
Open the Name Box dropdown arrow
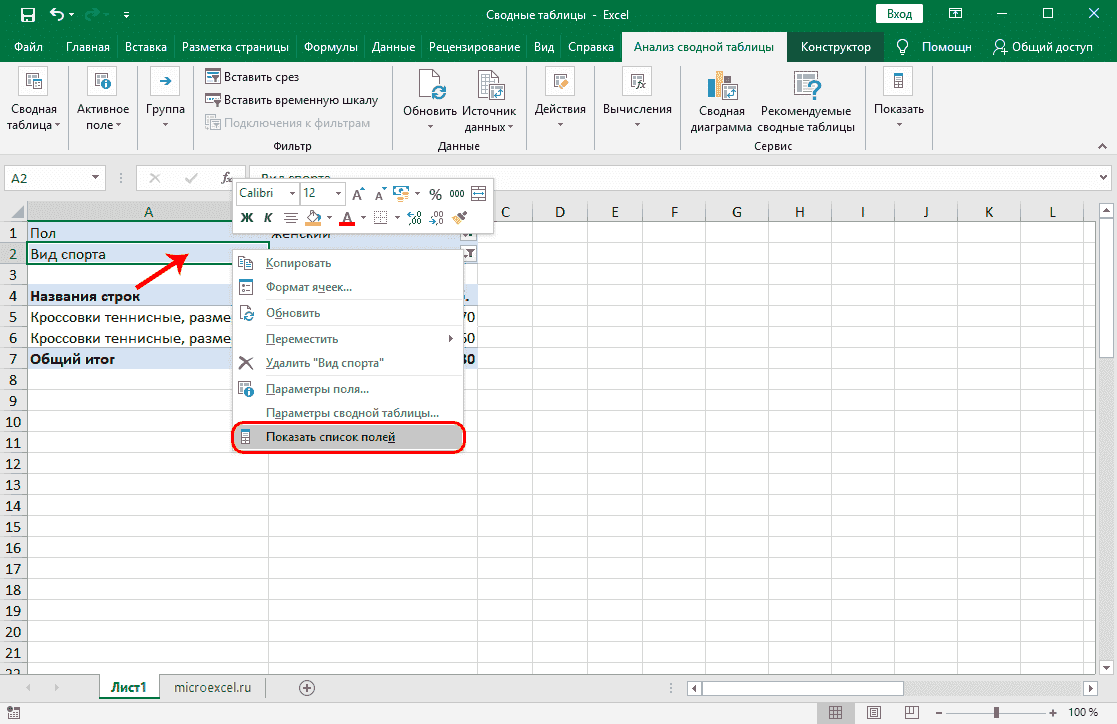pyautogui.click(x=97, y=178)
